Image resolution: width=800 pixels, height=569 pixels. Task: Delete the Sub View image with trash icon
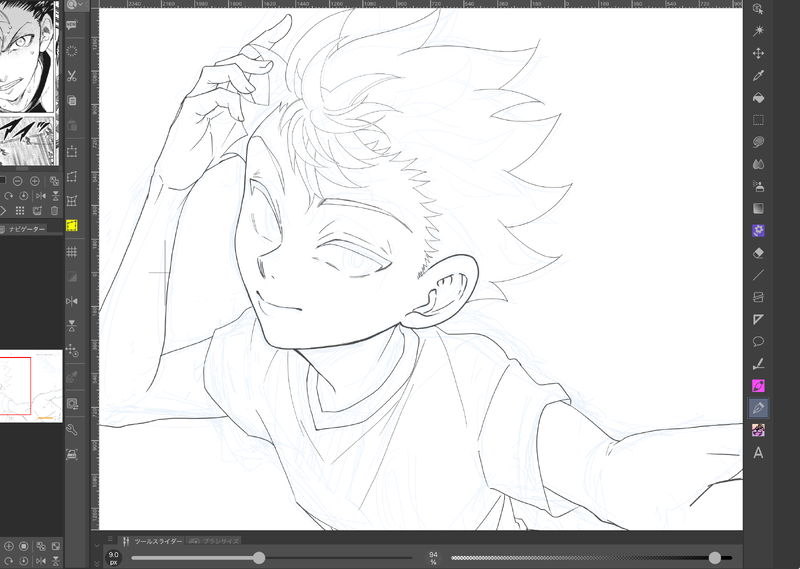click(55, 211)
